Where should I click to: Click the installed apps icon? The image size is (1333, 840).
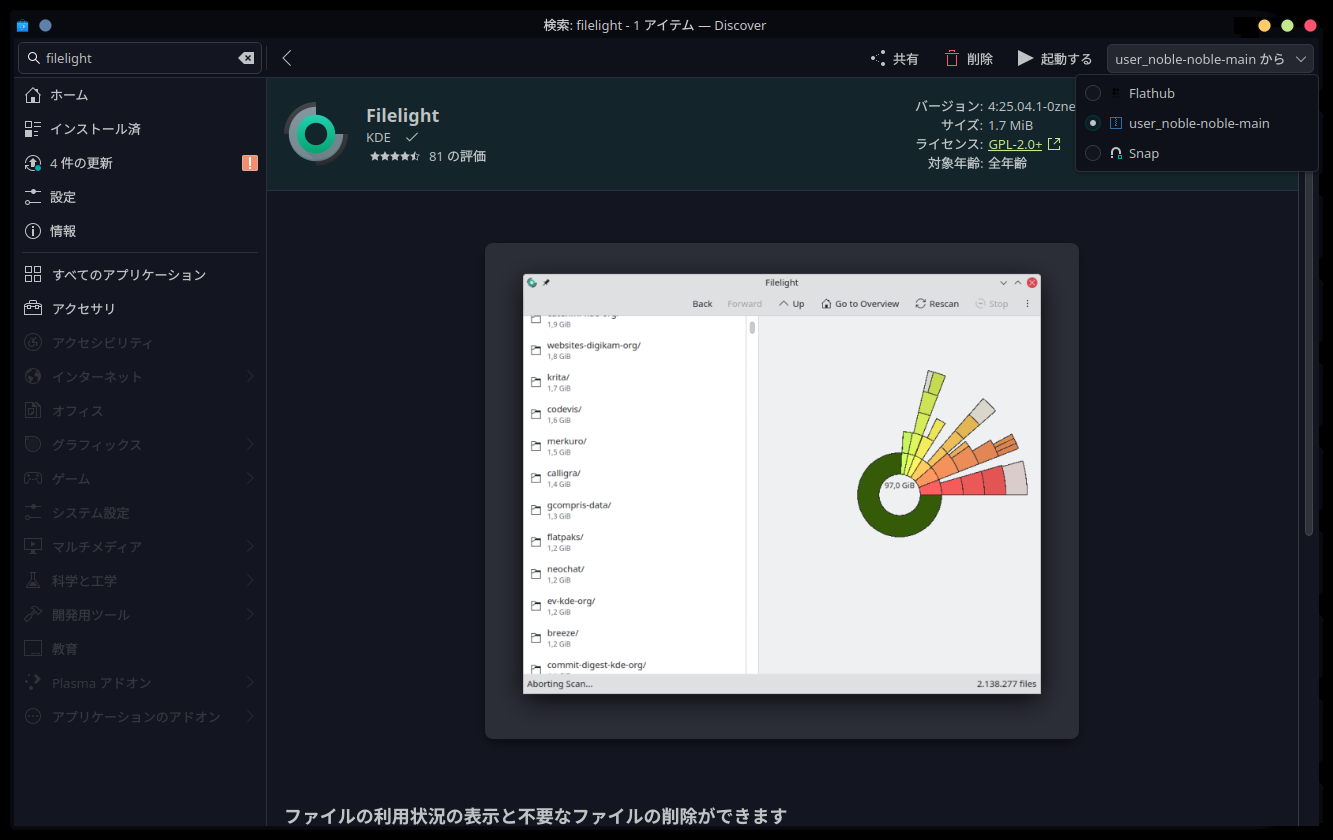[32, 129]
